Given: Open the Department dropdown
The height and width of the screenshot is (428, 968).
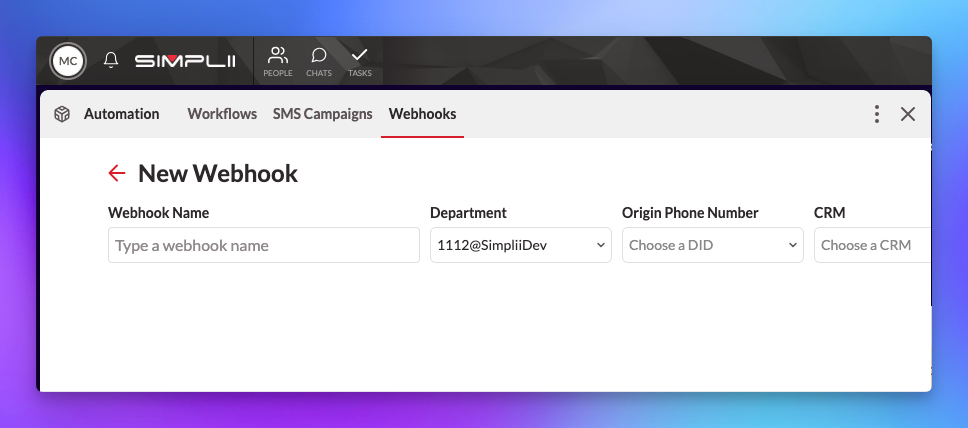Looking at the screenshot, I should click(x=520, y=245).
